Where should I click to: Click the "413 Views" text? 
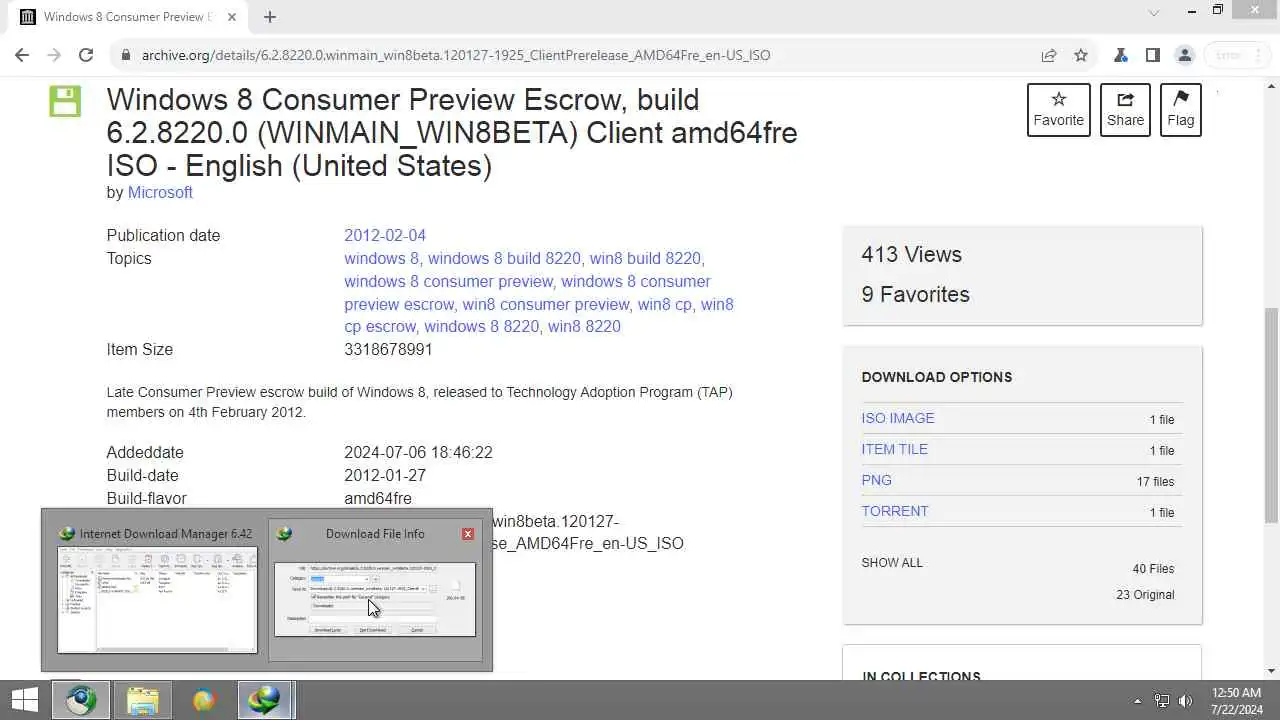[x=911, y=254]
